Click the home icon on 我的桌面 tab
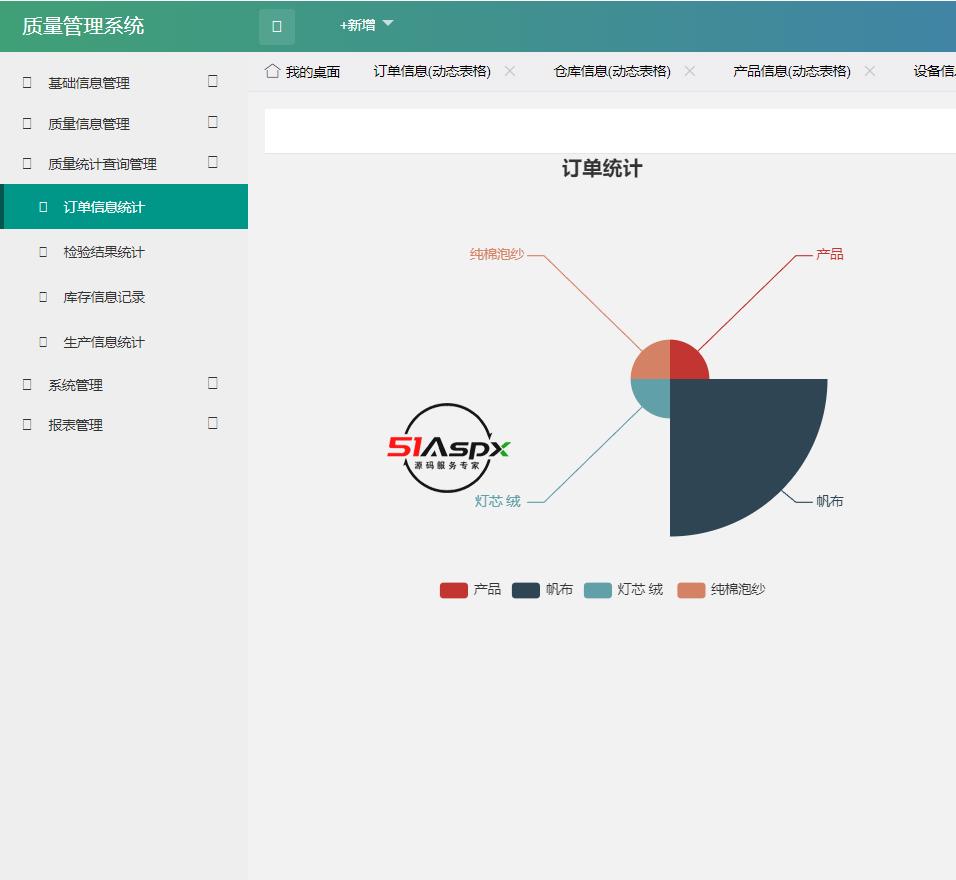This screenshot has height=880, width=956. [x=271, y=71]
